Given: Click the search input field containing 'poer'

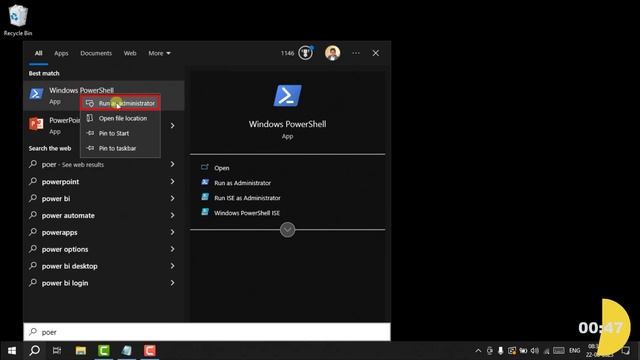Looking at the screenshot, I should pyautogui.click(x=207, y=332).
